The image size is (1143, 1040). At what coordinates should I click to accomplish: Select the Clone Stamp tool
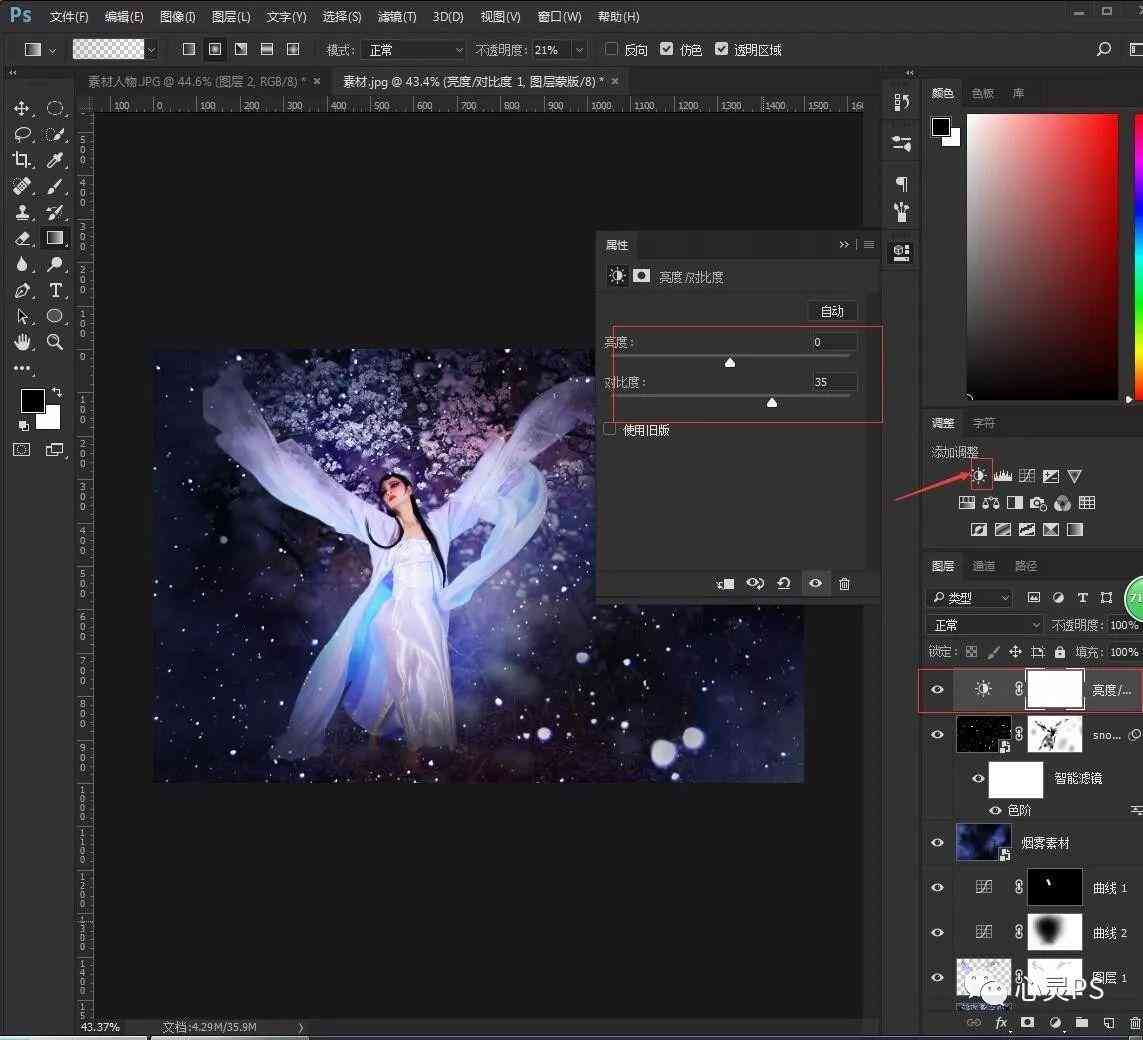coord(22,212)
